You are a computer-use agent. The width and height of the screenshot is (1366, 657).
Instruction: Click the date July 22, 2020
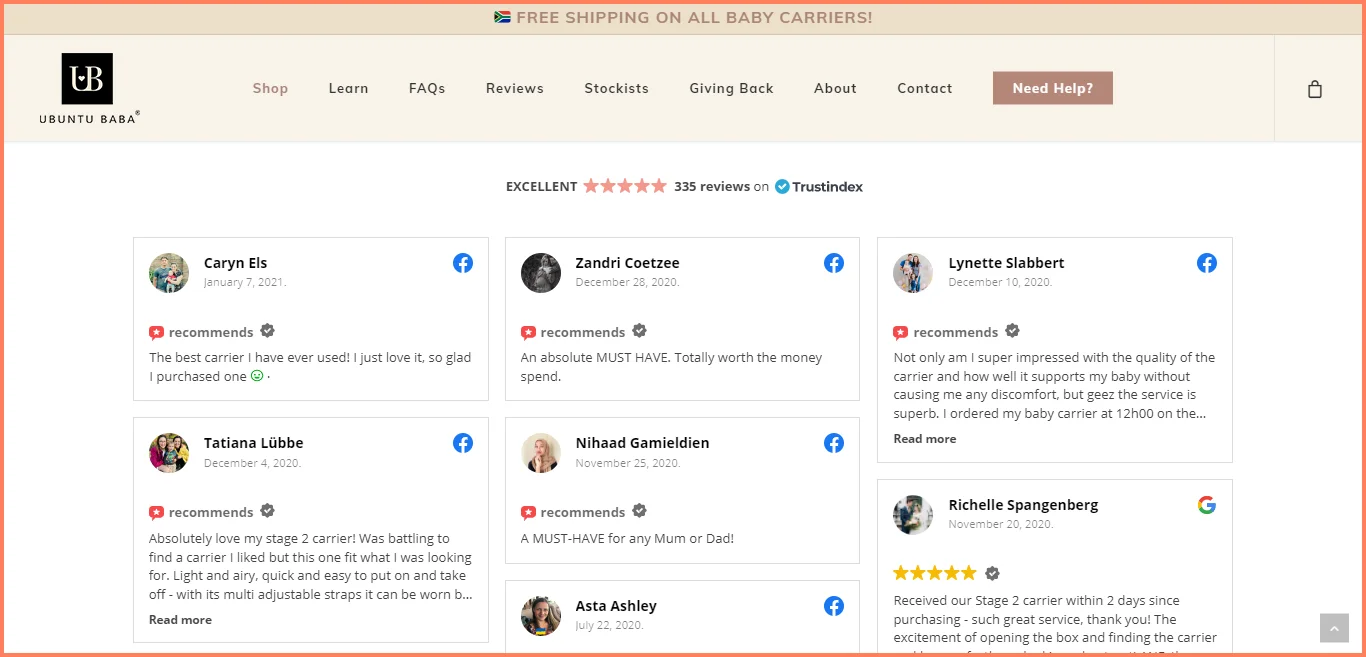610,626
